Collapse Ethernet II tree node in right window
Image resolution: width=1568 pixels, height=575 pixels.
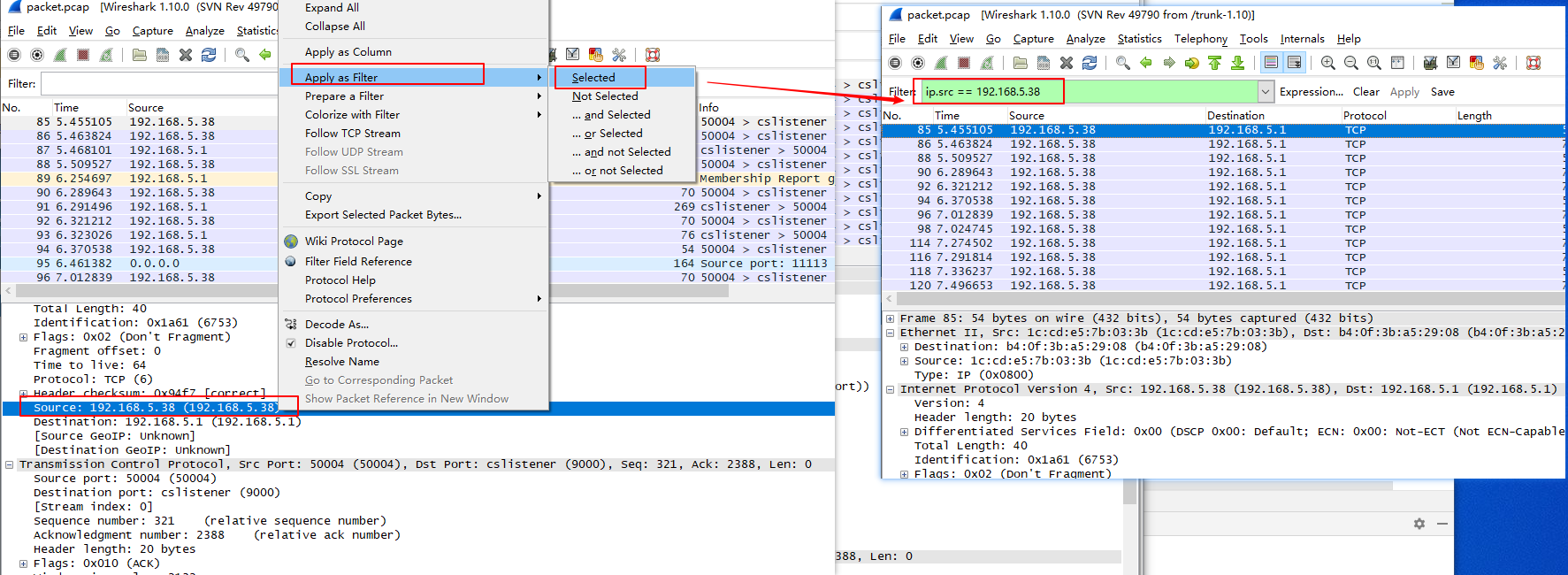(x=890, y=333)
